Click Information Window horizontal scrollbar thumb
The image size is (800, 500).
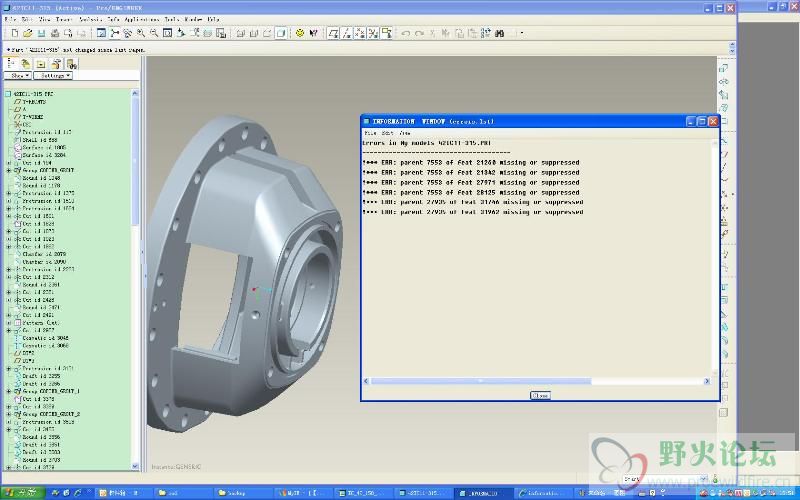coord(481,381)
